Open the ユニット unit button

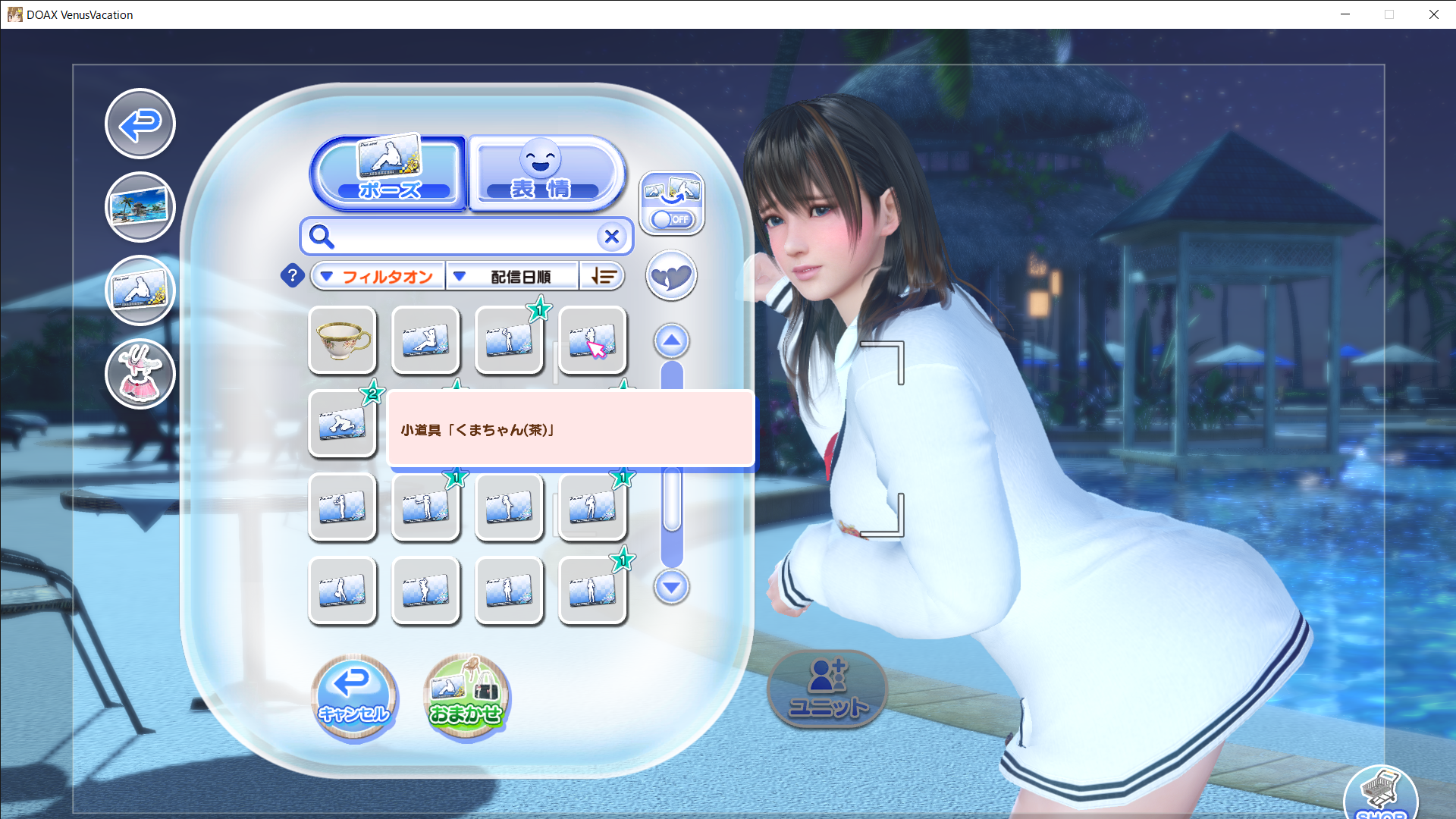(828, 689)
